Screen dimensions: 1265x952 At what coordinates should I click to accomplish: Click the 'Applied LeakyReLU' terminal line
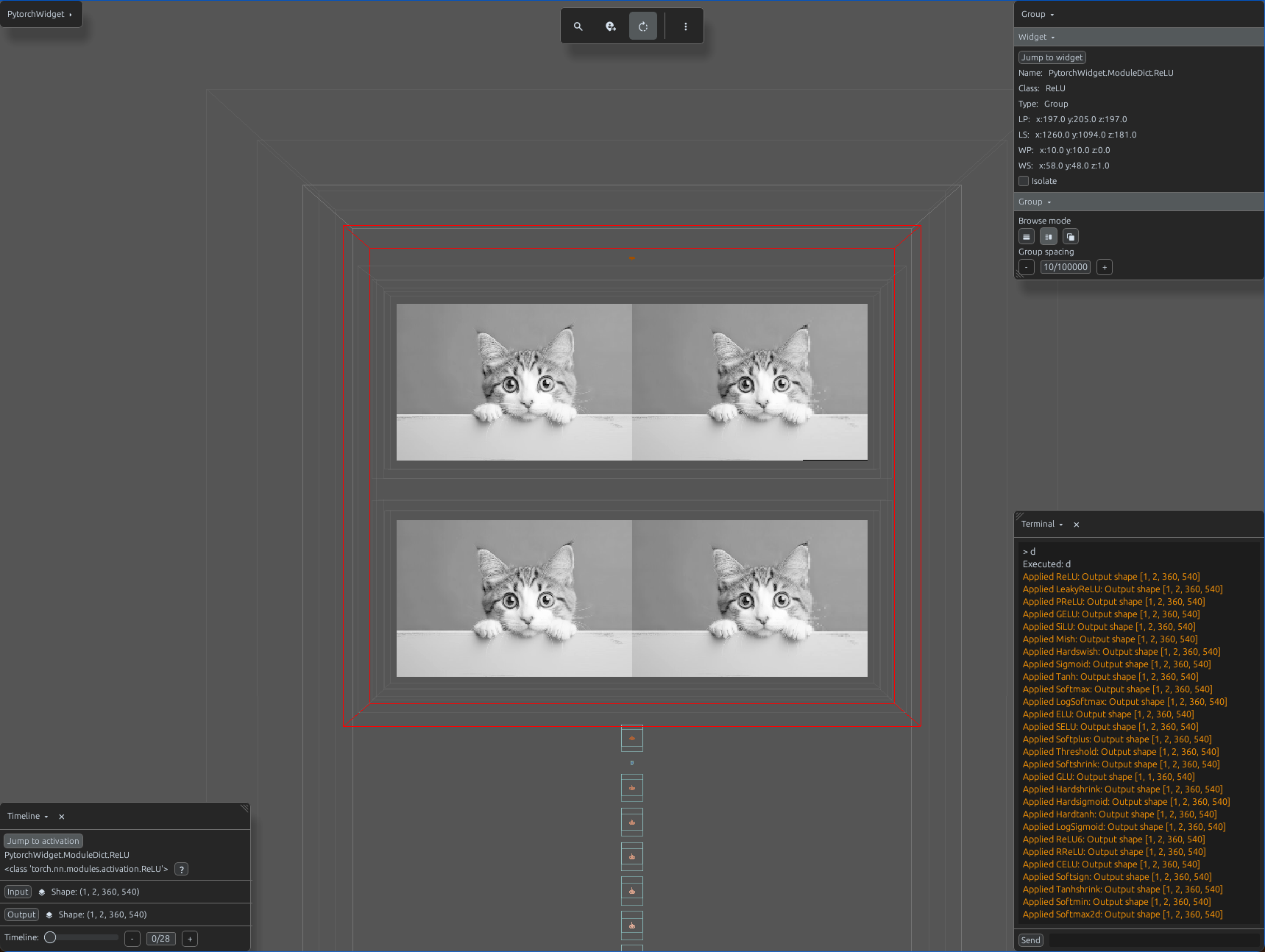(x=1123, y=589)
